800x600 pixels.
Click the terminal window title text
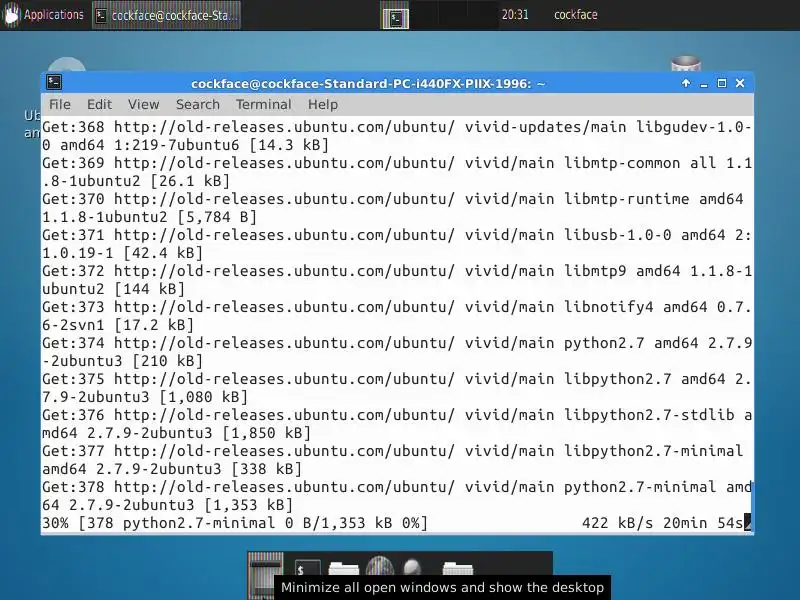pos(368,83)
